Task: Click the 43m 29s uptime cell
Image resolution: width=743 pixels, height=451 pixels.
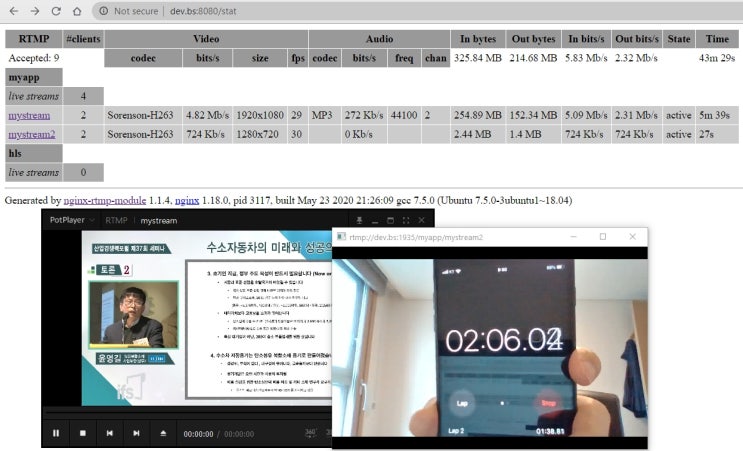Action: (717, 58)
